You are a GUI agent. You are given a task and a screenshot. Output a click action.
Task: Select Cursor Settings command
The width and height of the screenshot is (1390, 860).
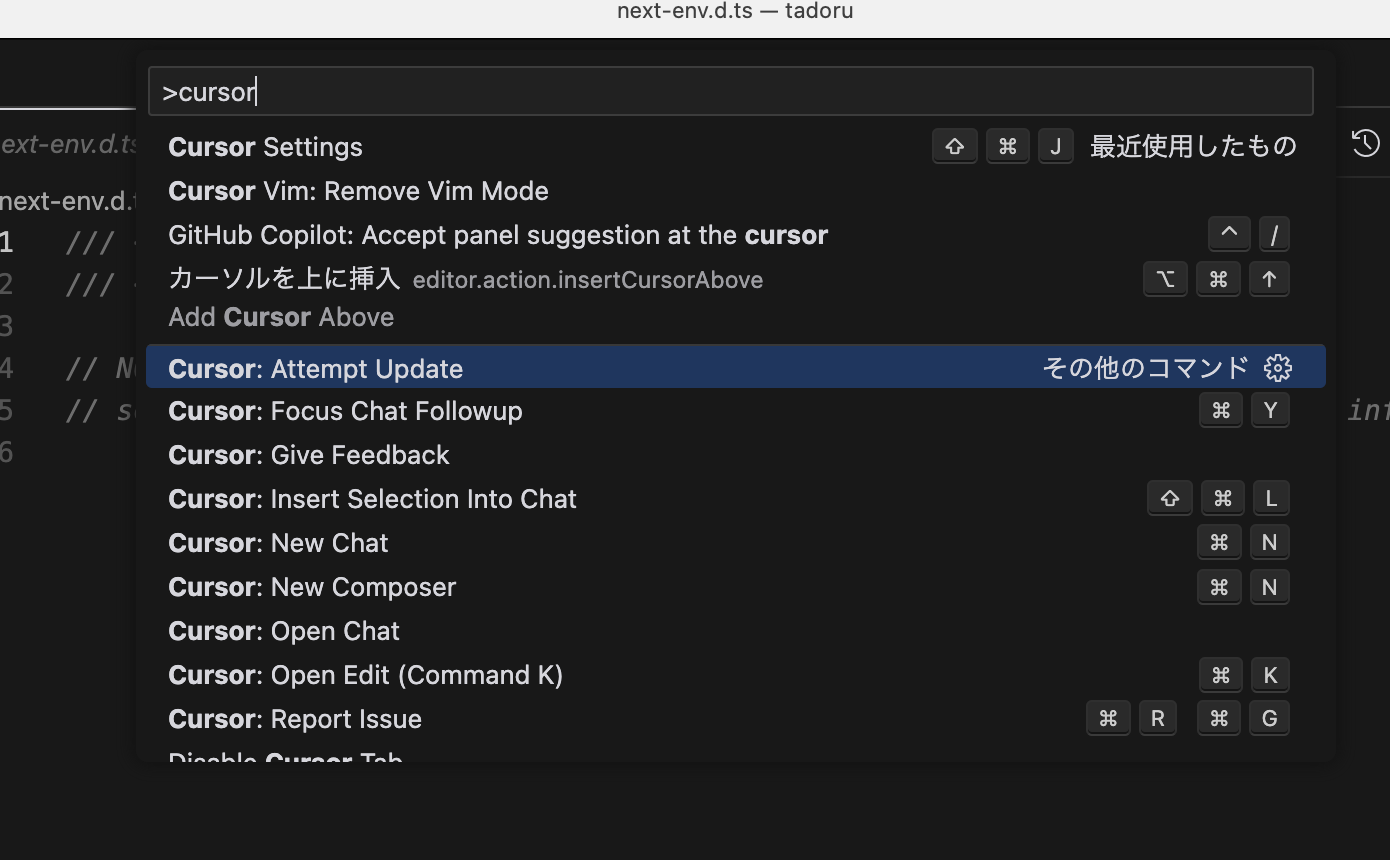point(266,147)
